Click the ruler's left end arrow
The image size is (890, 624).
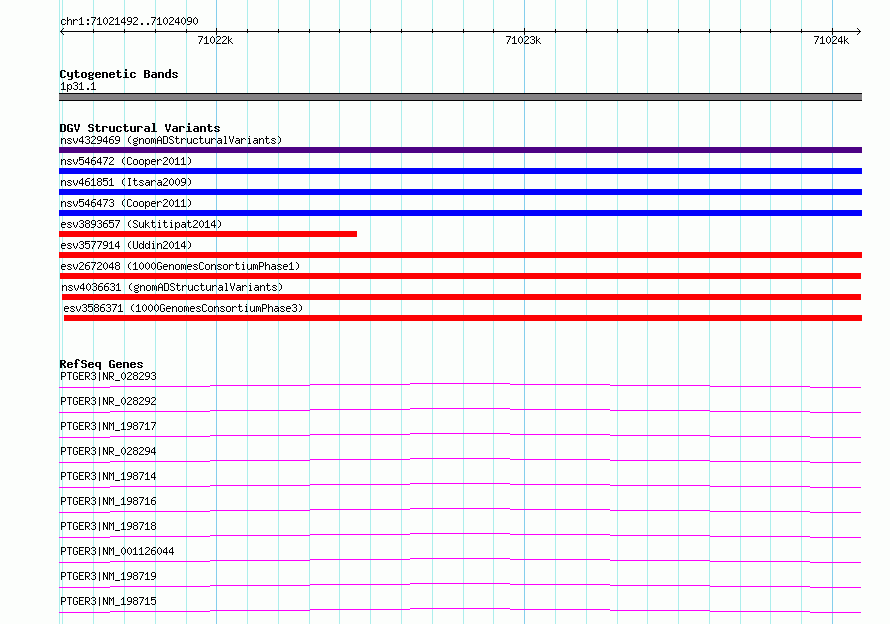click(x=62, y=31)
